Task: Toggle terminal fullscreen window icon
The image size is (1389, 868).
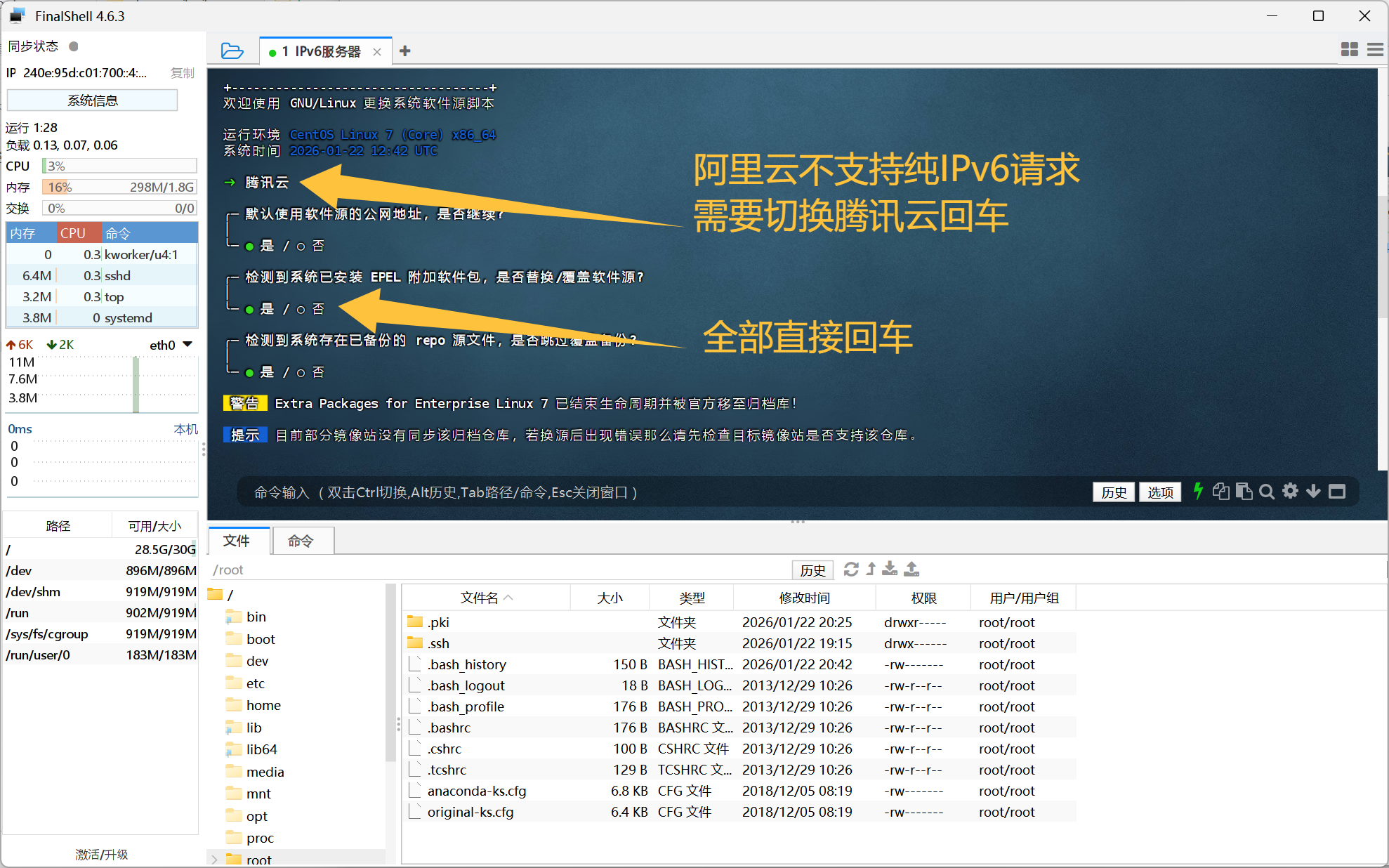Action: [1337, 492]
